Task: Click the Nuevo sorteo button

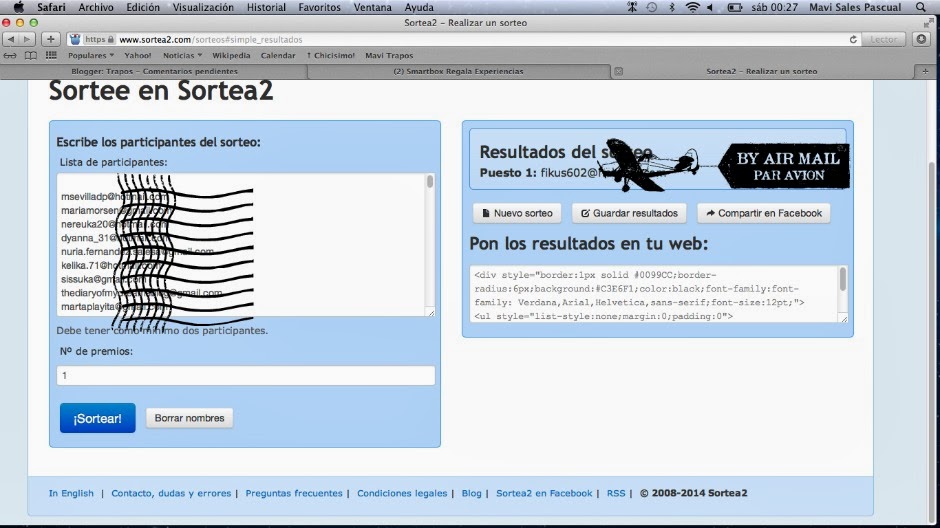Action: [x=517, y=213]
